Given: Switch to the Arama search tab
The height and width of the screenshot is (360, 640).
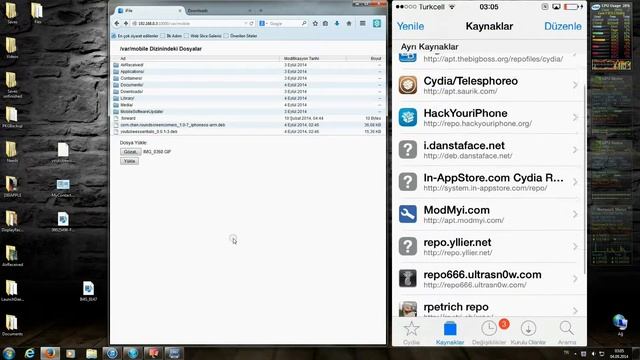Looking at the screenshot, I should 567,332.
